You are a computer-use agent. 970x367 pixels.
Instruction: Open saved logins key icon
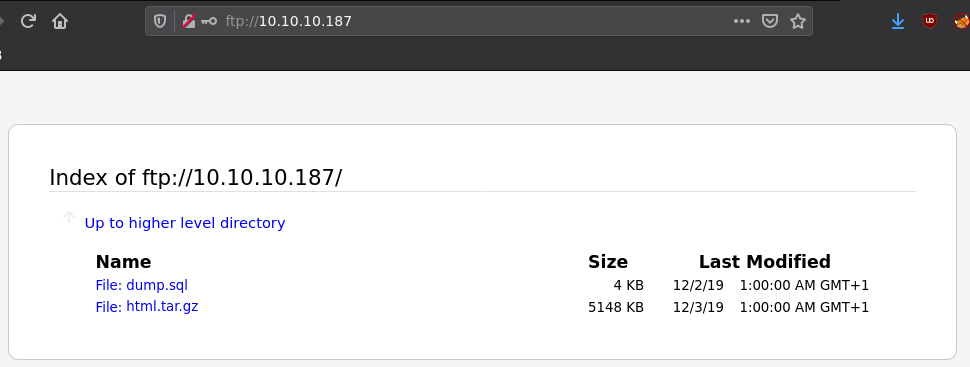(x=209, y=21)
